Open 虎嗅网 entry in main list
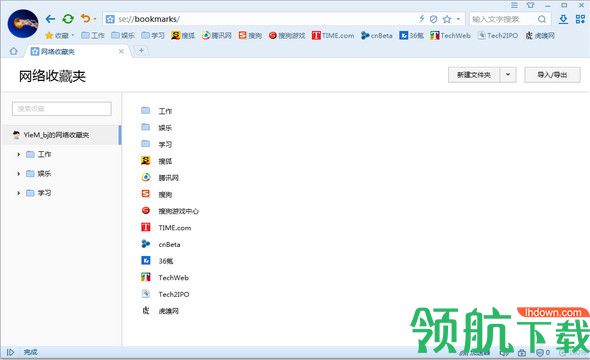 tap(160, 311)
